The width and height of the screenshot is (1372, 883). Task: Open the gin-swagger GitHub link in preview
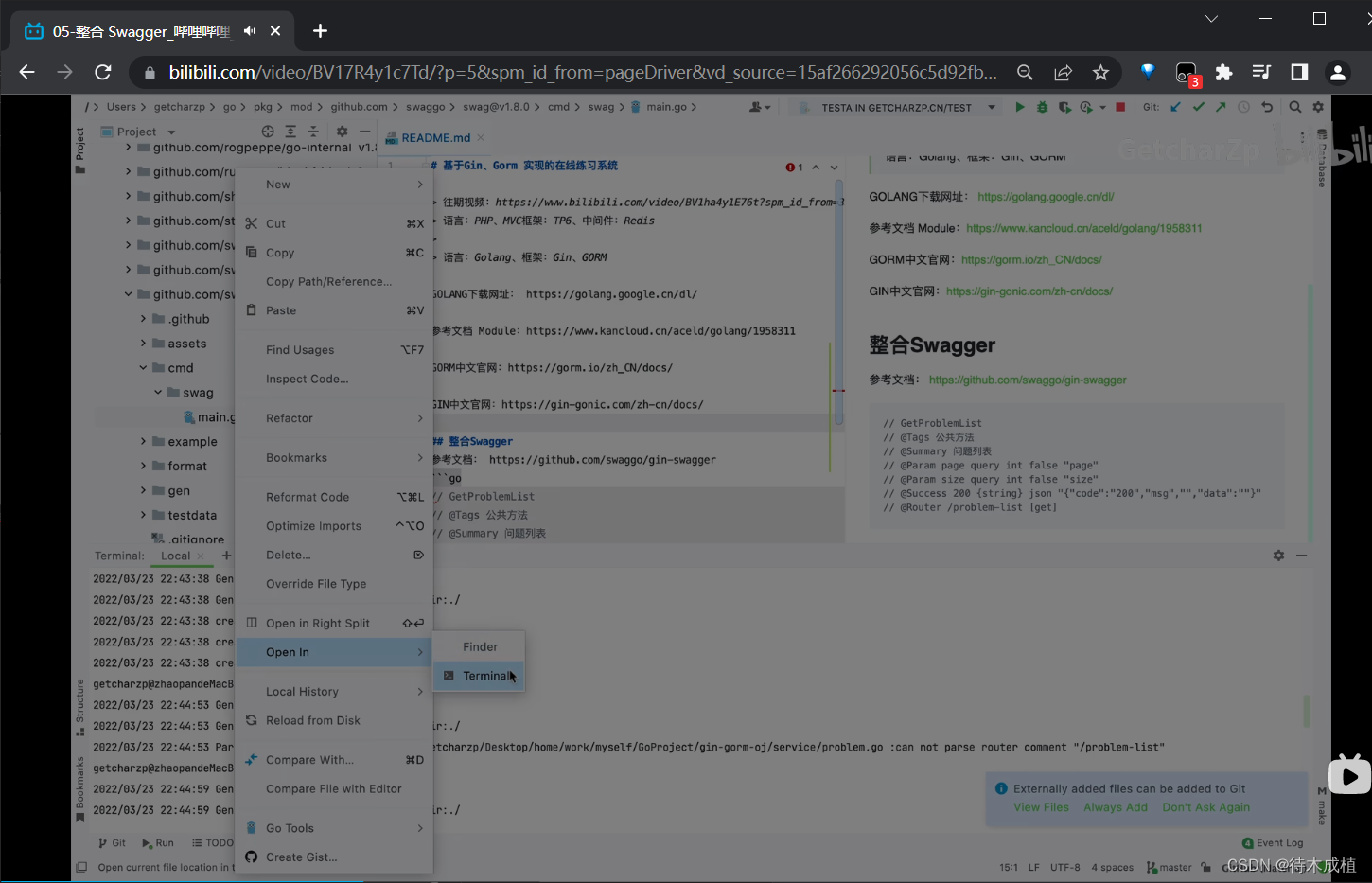pyautogui.click(x=1028, y=380)
